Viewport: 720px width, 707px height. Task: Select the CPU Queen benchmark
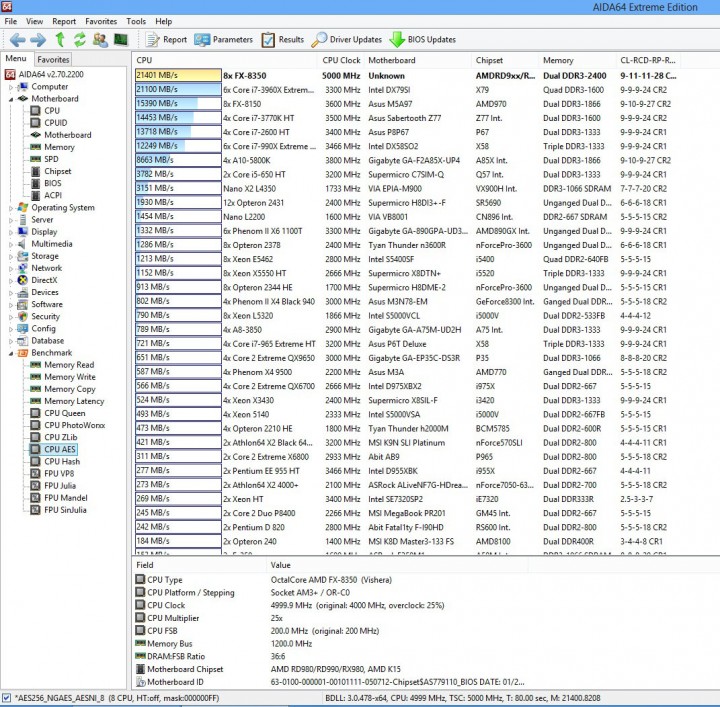(58, 413)
